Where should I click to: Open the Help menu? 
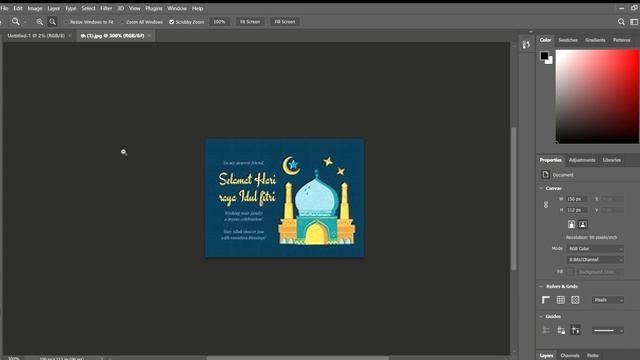[197, 8]
